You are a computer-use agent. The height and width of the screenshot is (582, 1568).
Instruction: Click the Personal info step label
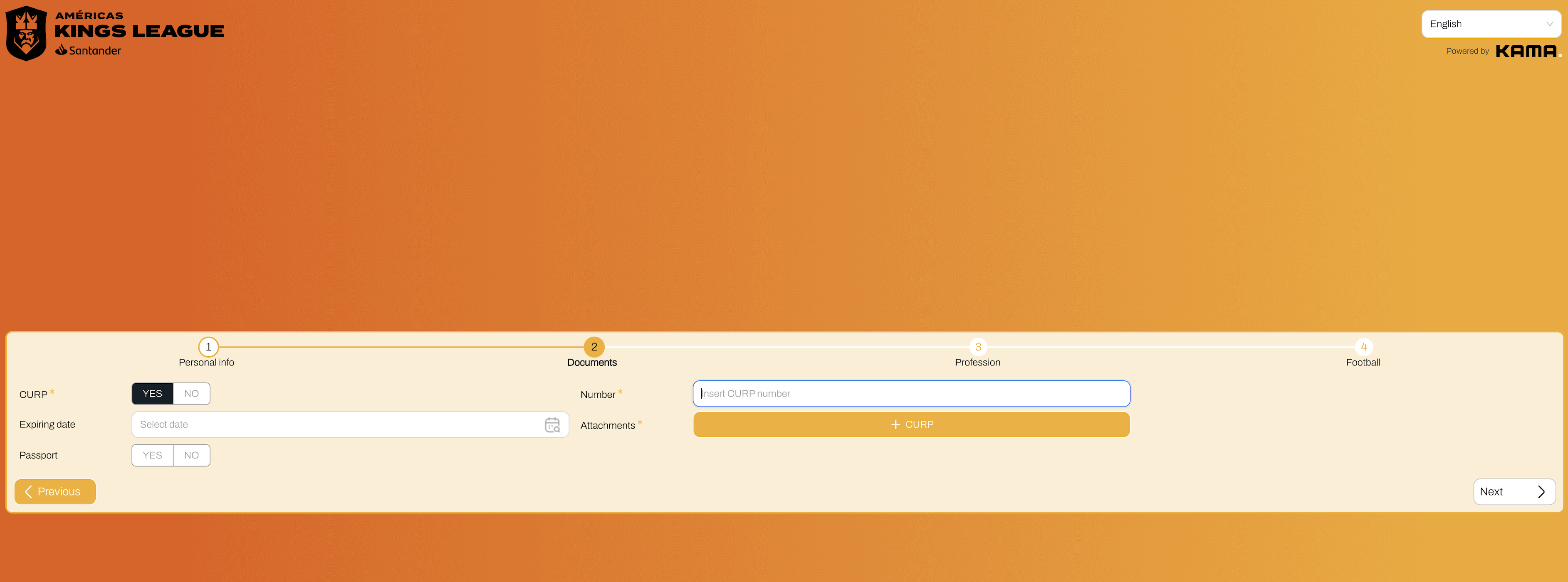pos(206,363)
